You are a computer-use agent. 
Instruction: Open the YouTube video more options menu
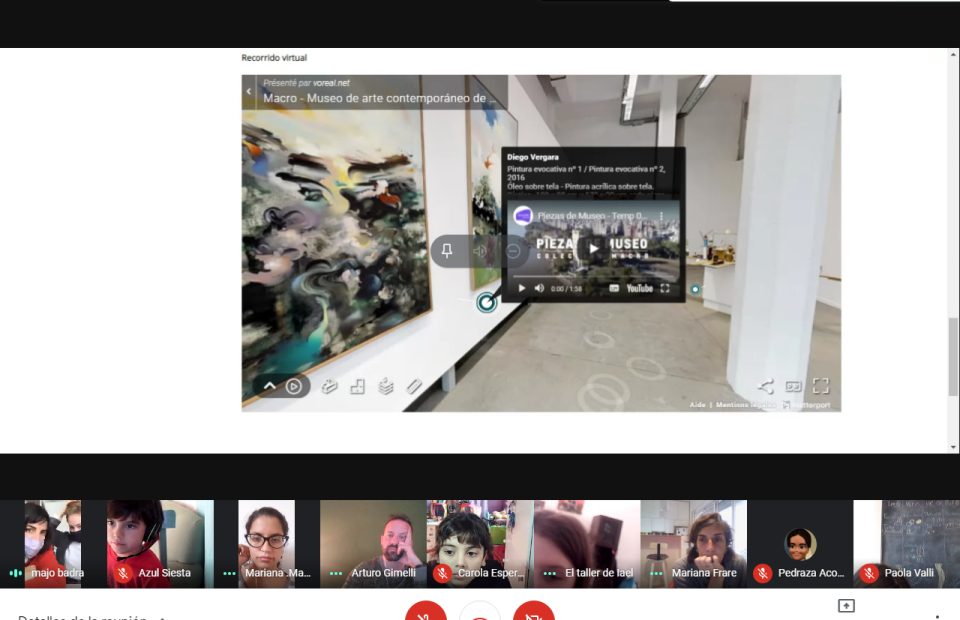[661, 216]
